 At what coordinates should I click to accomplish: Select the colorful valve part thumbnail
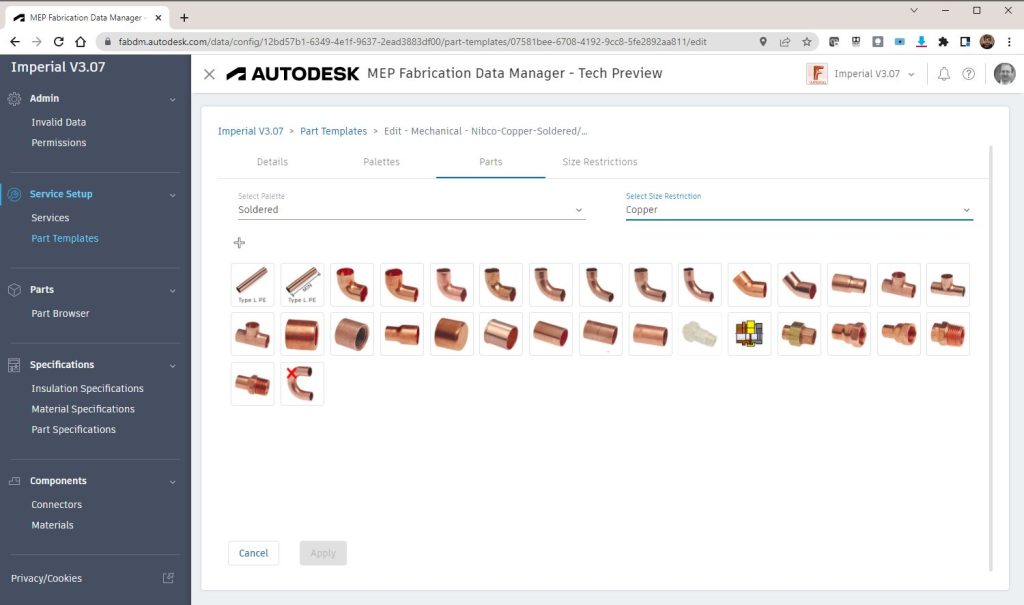click(x=749, y=334)
